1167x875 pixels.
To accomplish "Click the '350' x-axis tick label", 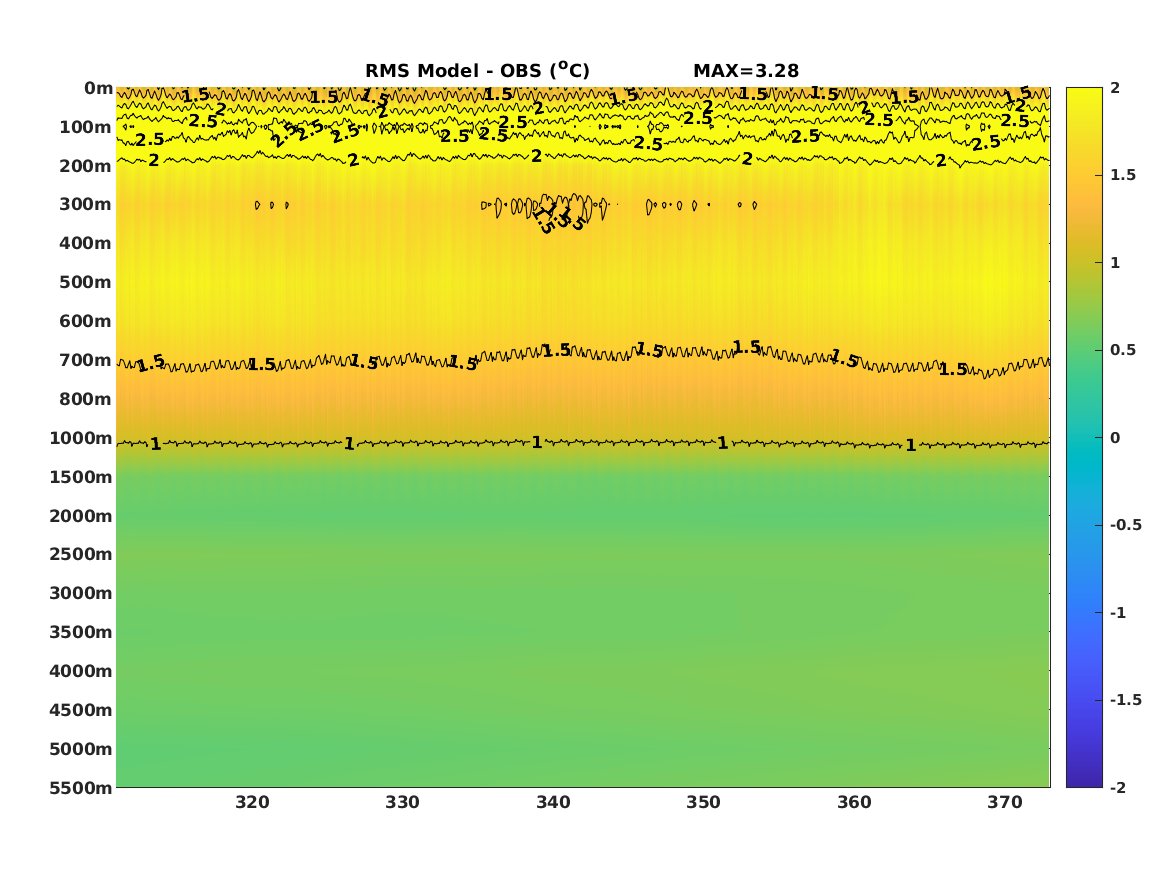I will (703, 802).
